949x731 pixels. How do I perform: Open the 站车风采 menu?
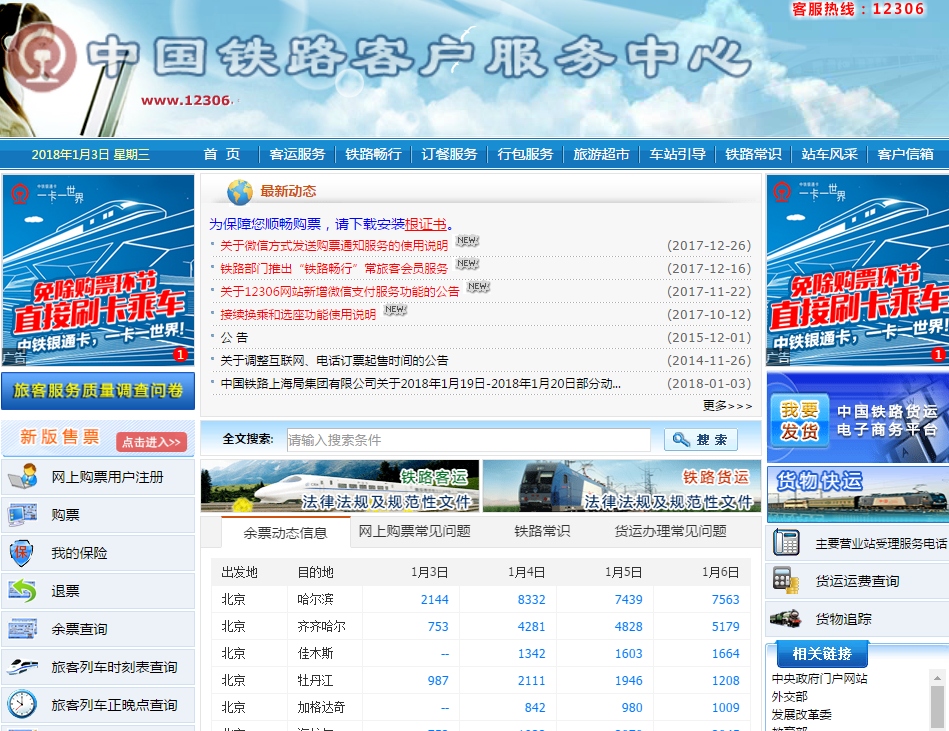[x=830, y=154]
